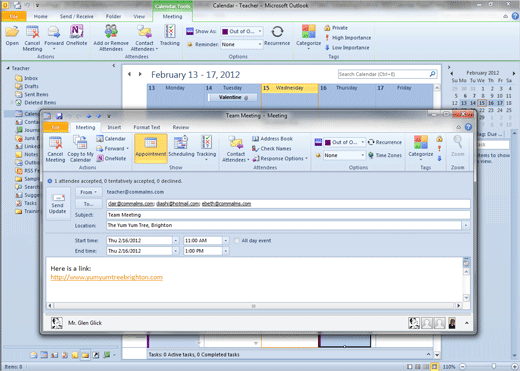Click the Send Update button
Viewport: 520px width, 371px height.
tap(58, 204)
